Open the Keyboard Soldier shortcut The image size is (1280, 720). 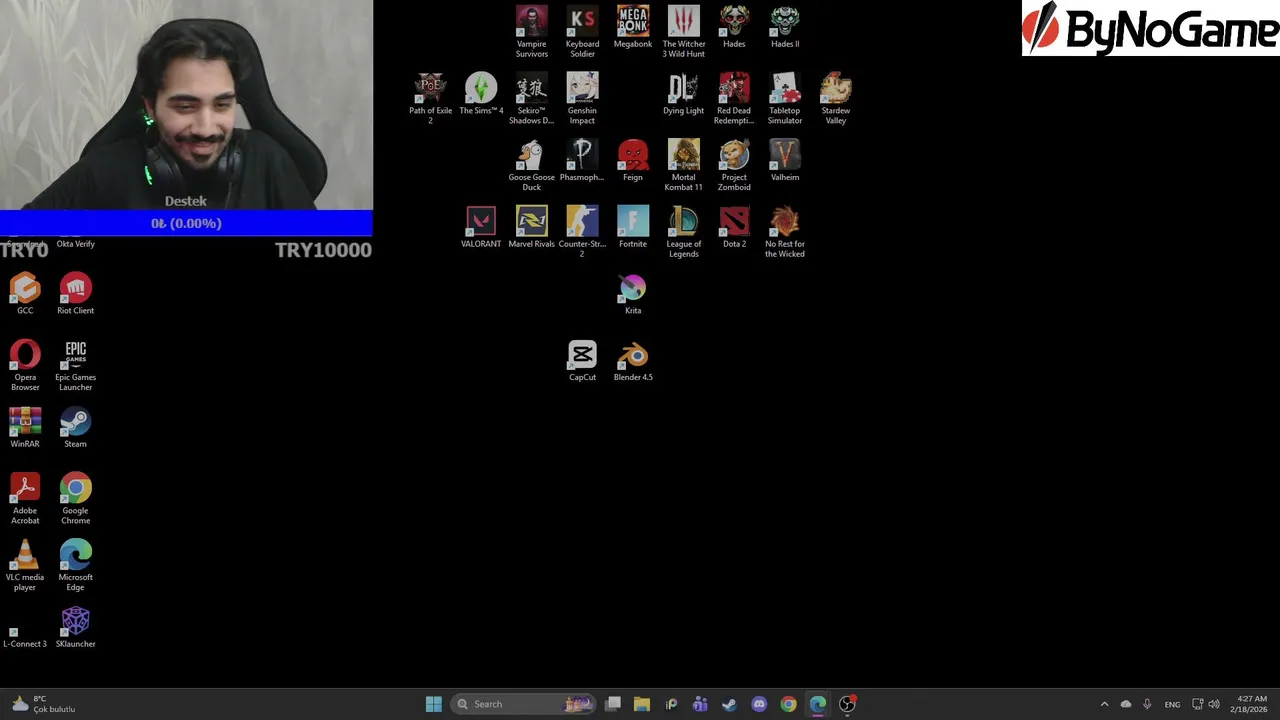(x=582, y=32)
